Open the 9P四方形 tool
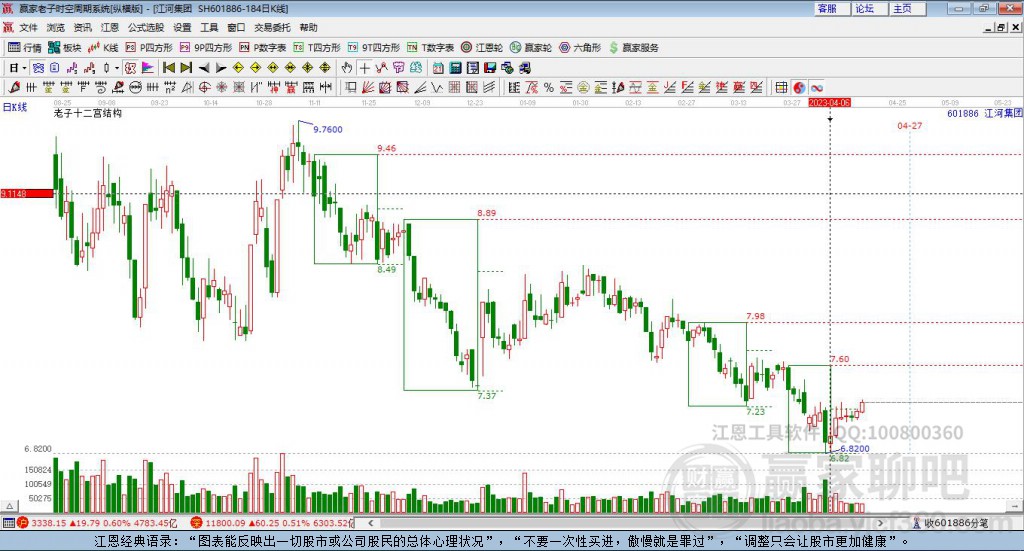Screen dimensions: 1024x551 point(206,48)
